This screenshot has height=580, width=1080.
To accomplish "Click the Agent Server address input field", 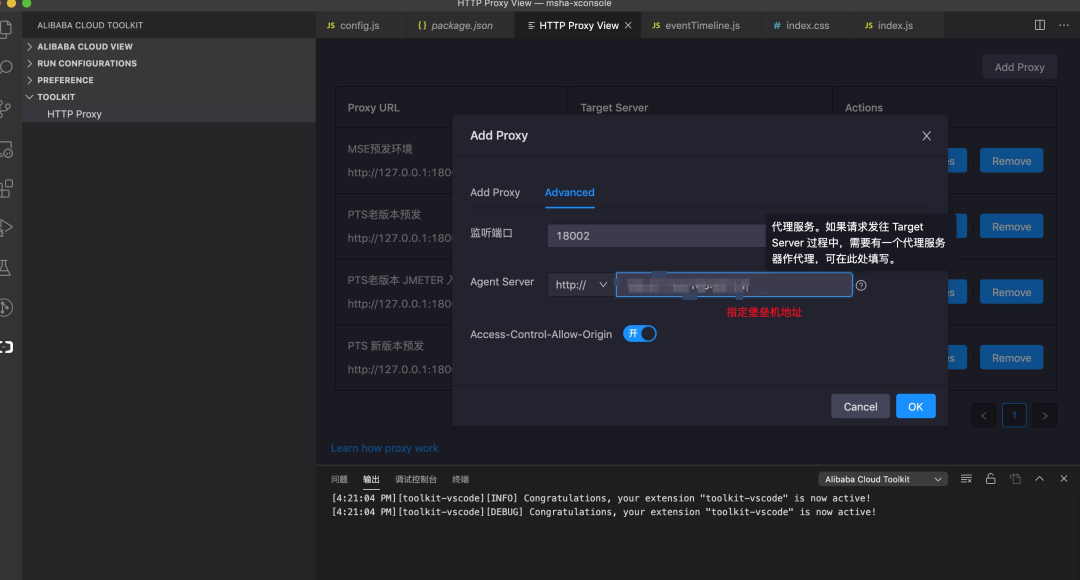I will 734,284.
